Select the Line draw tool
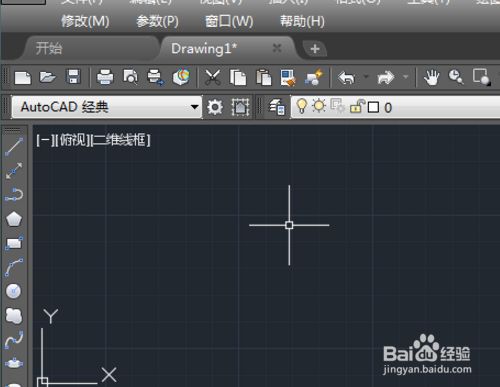 [x=14, y=147]
